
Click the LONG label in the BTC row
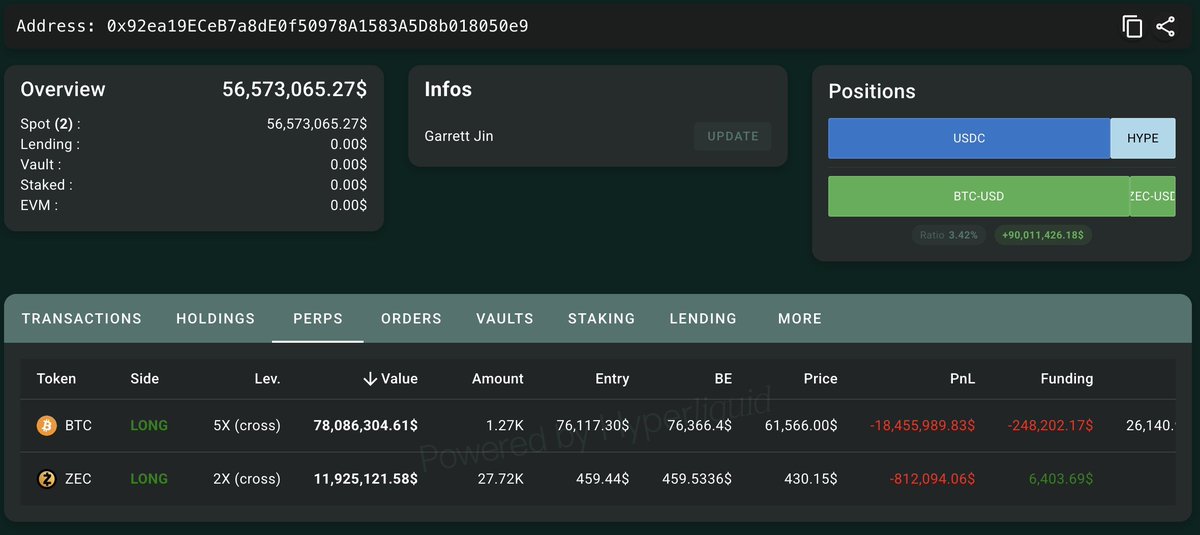point(149,426)
